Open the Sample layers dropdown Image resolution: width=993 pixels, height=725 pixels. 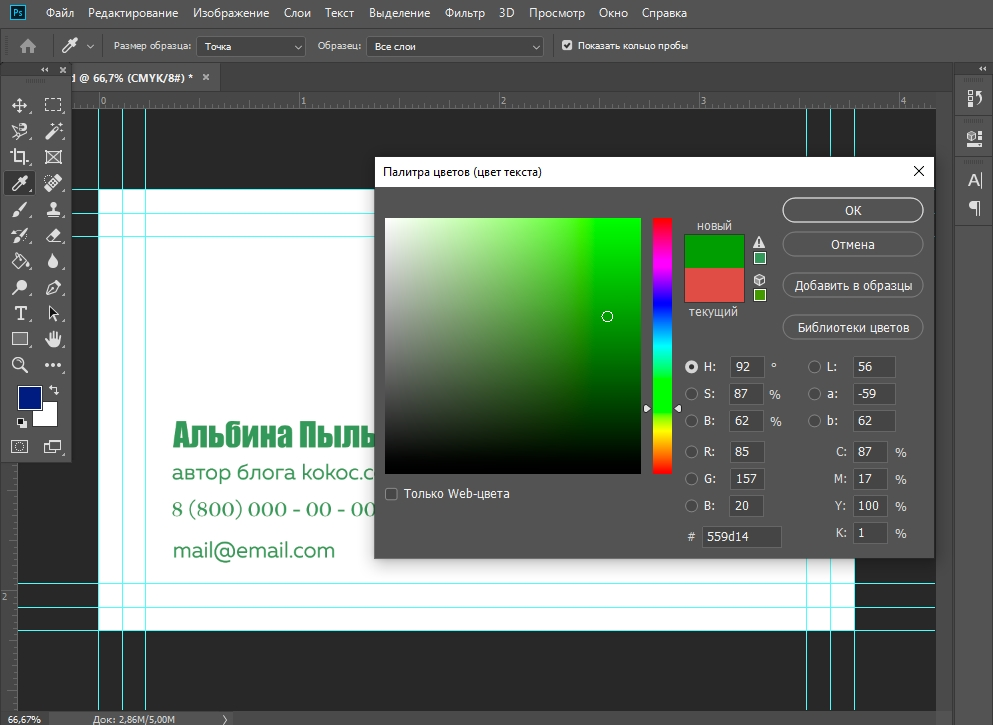click(455, 46)
